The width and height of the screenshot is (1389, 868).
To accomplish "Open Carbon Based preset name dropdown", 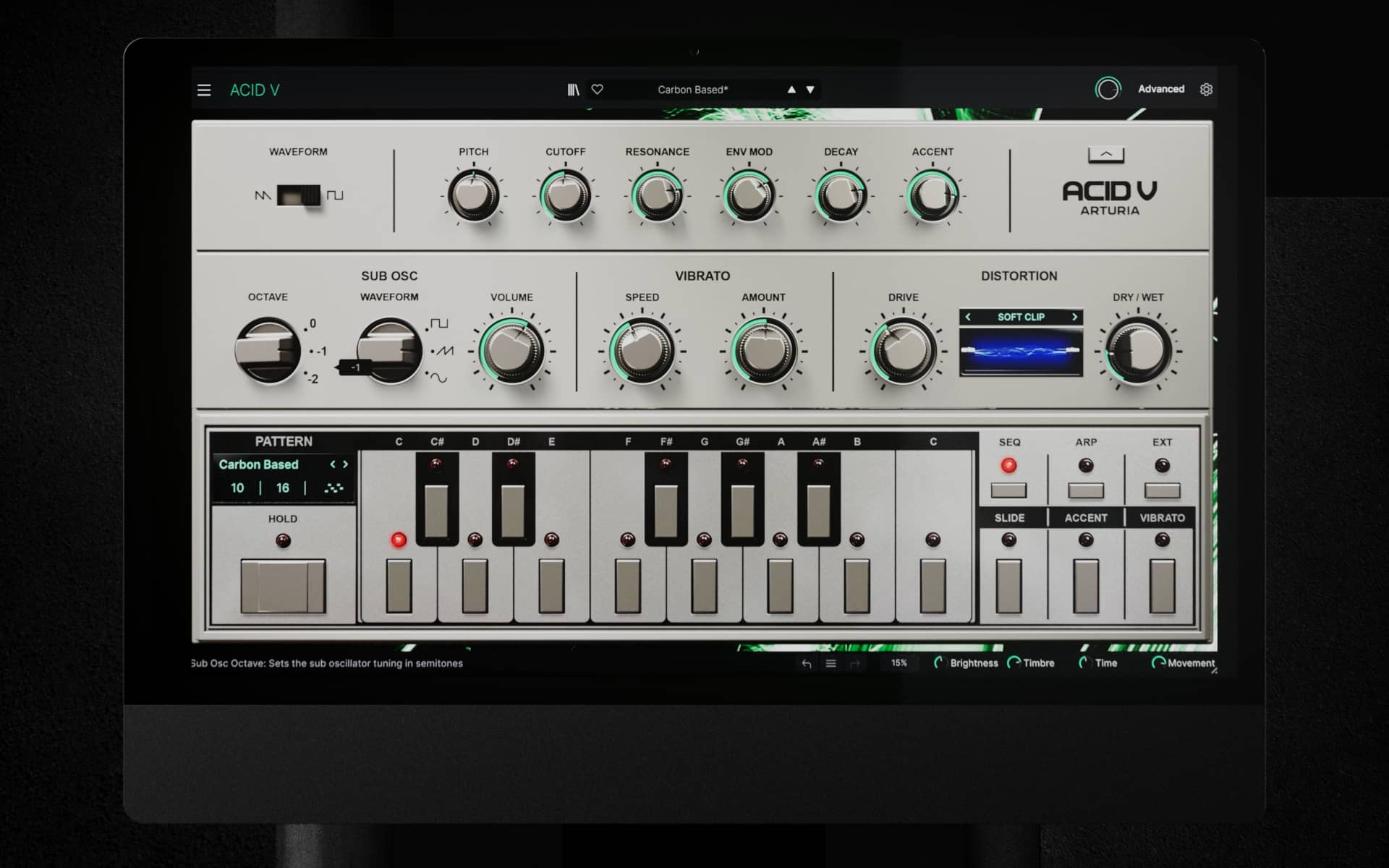I will 692,90.
